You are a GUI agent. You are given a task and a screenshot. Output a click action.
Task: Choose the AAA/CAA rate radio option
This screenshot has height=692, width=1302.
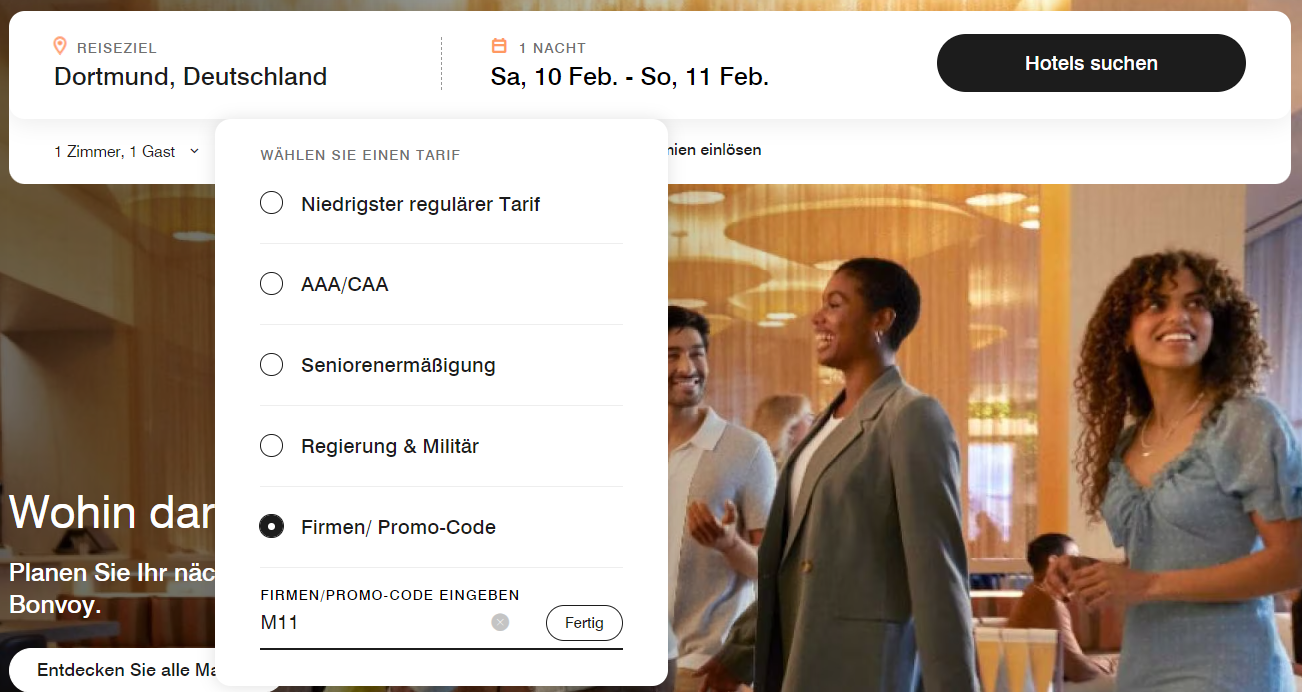click(271, 284)
